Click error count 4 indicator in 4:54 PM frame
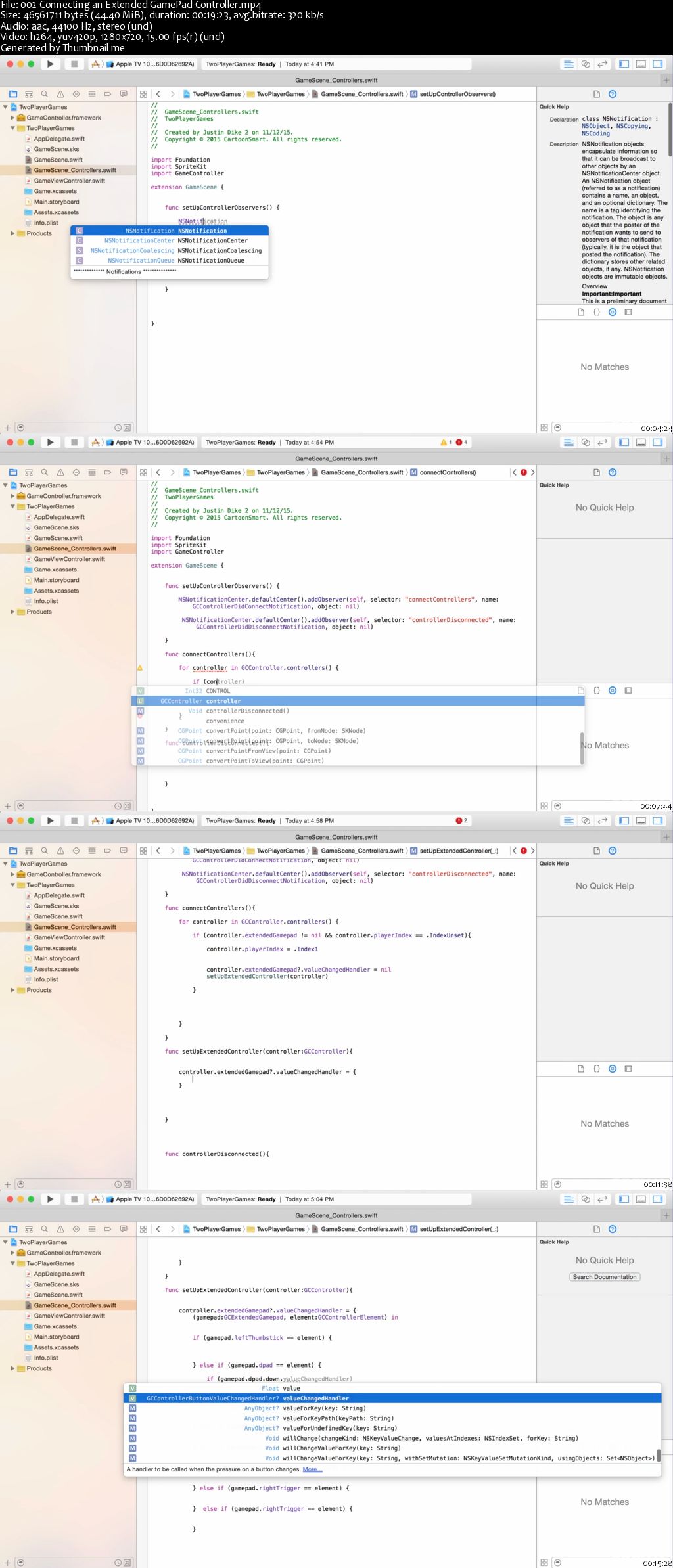 point(461,442)
